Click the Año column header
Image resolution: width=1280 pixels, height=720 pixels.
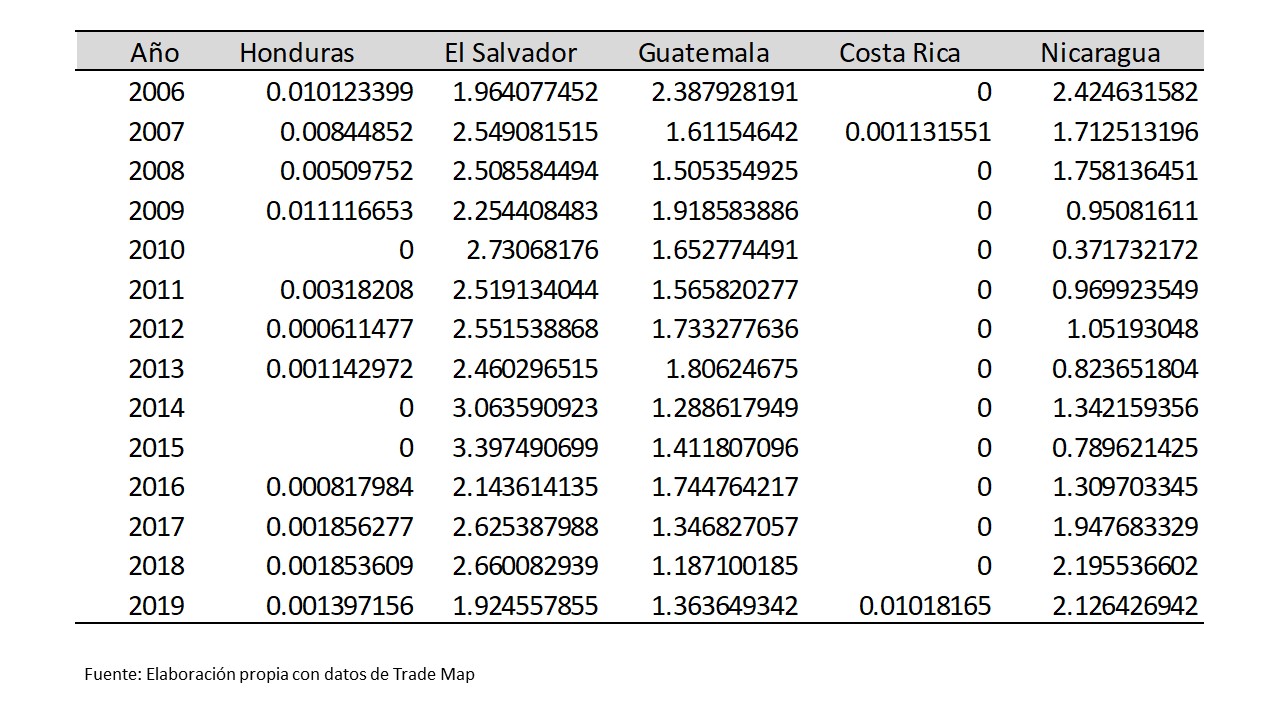[156, 52]
